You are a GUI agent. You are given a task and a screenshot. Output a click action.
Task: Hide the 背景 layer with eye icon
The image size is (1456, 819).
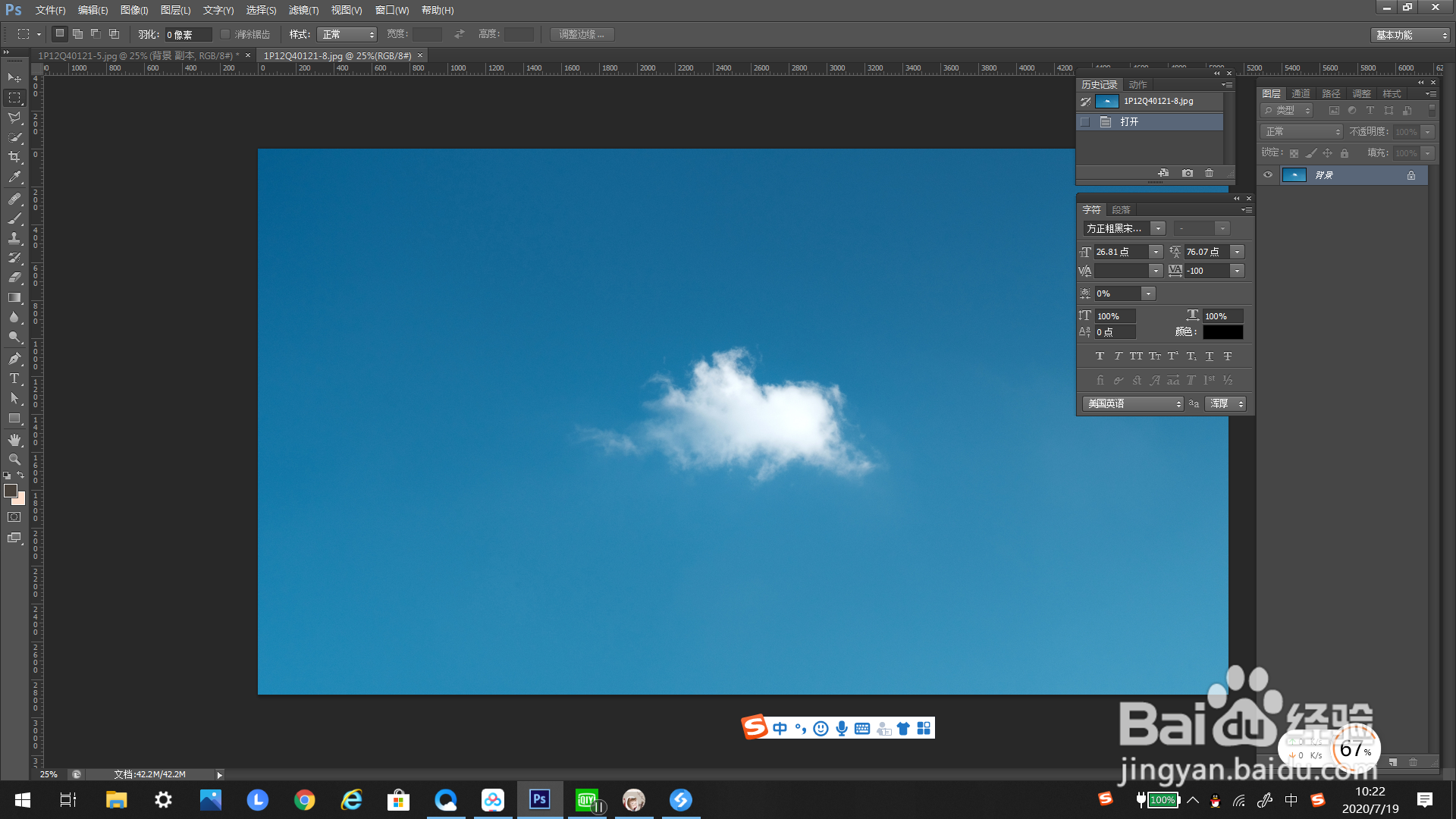click(1268, 175)
